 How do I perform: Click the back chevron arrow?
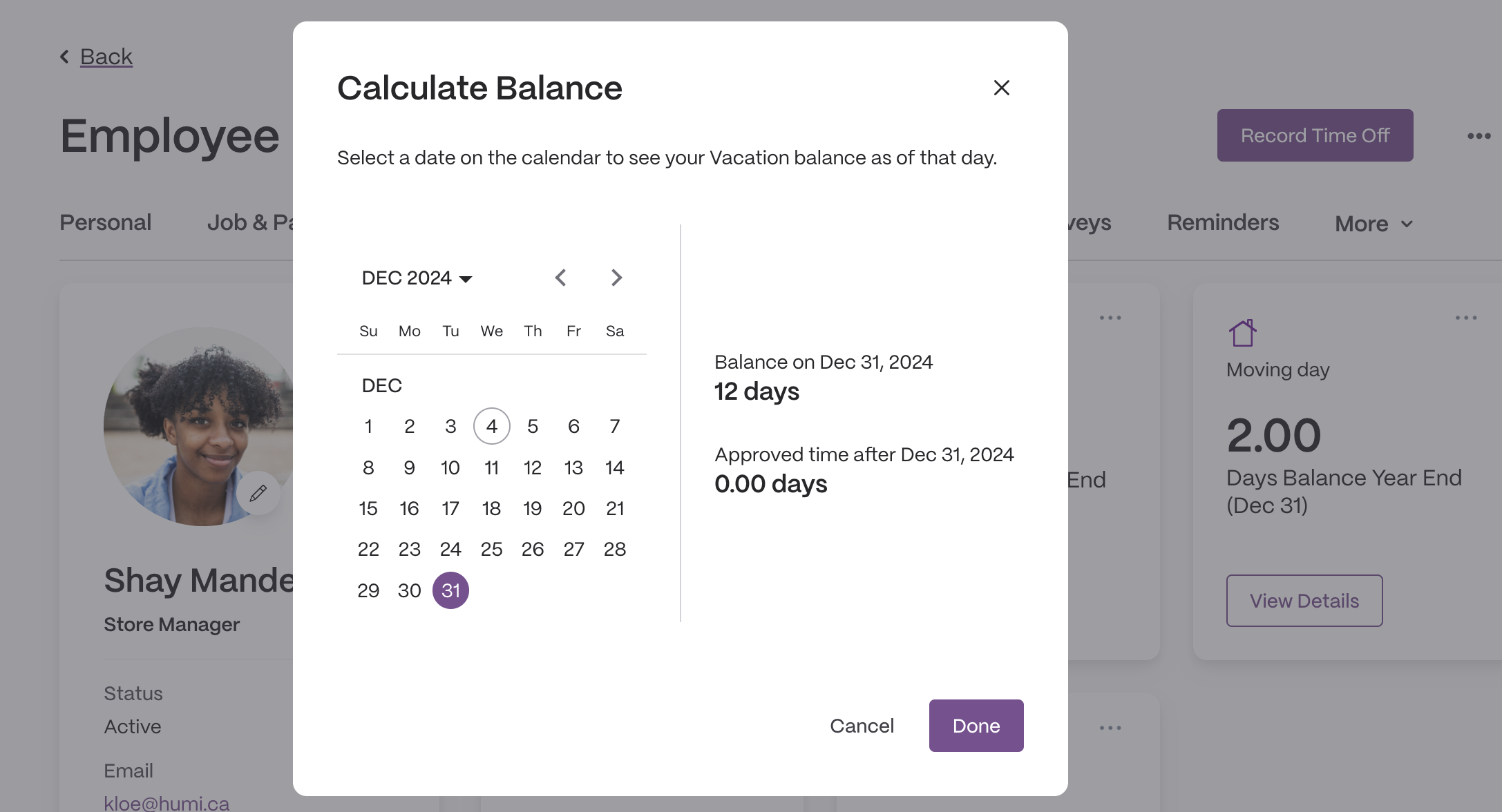point(65,57)
